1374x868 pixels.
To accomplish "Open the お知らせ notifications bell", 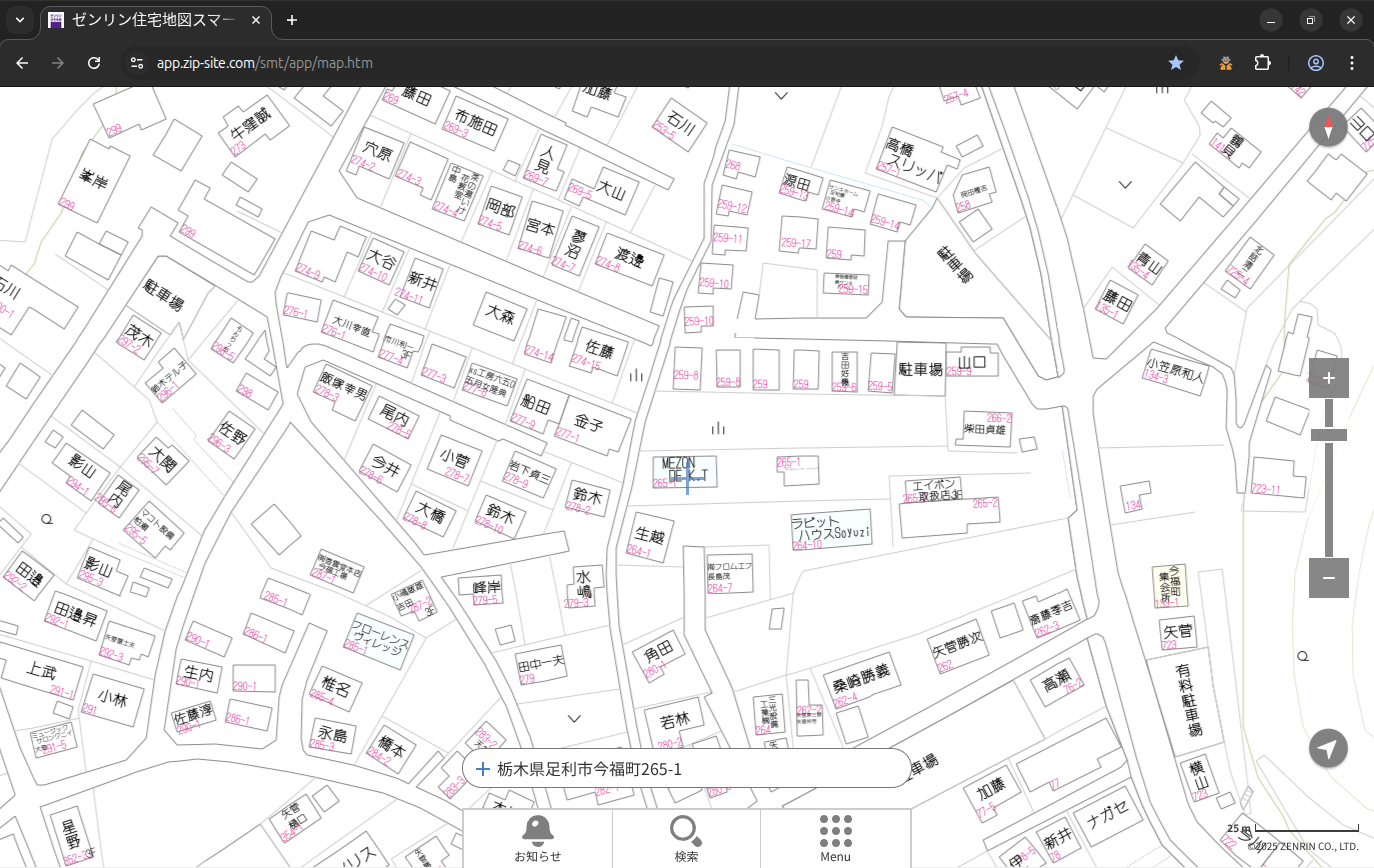I will tap(537, 838).
